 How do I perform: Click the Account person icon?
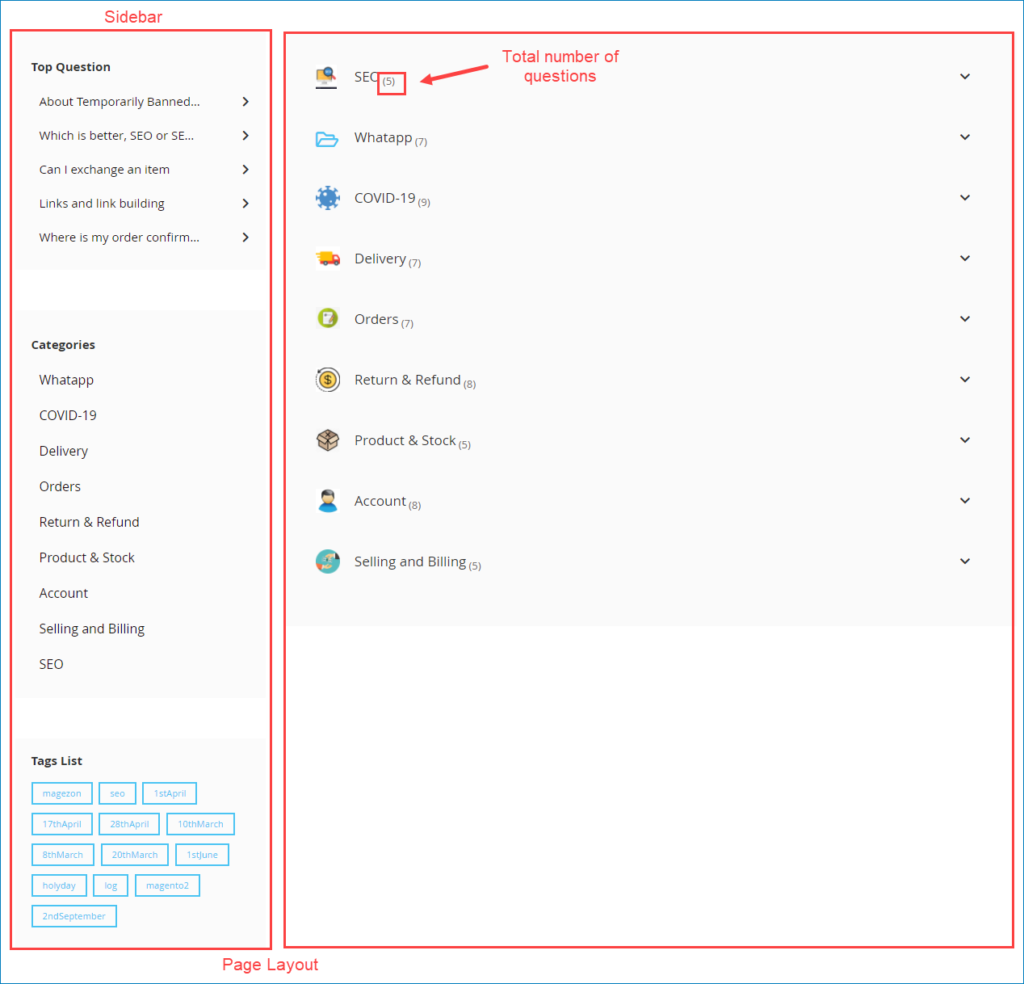pyautogui.click(x=328, y=501)
